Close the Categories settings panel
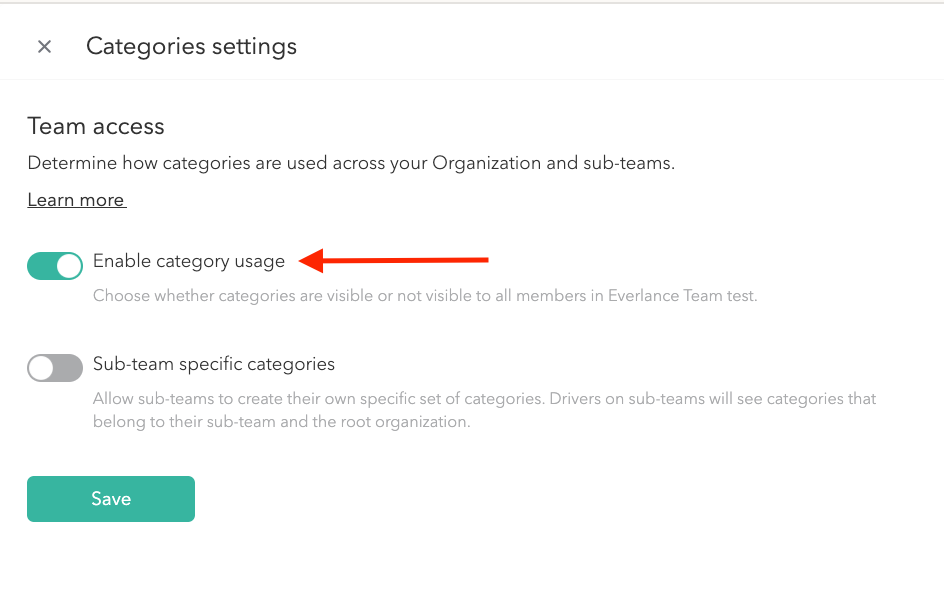 tap(44, 46)
